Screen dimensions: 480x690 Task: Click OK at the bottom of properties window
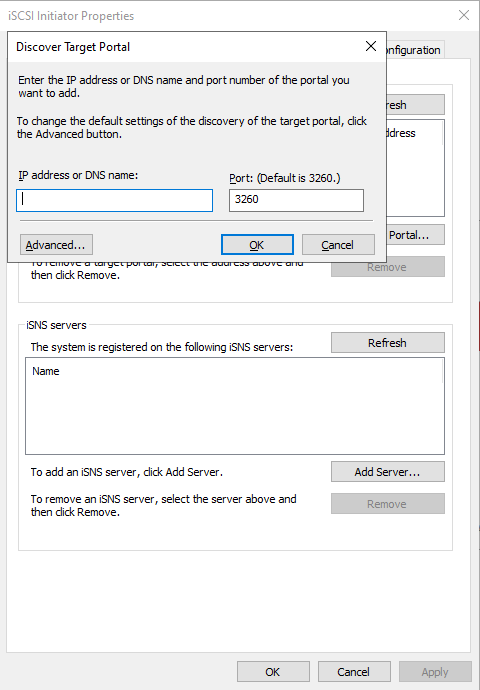click(x=273, y=672)
